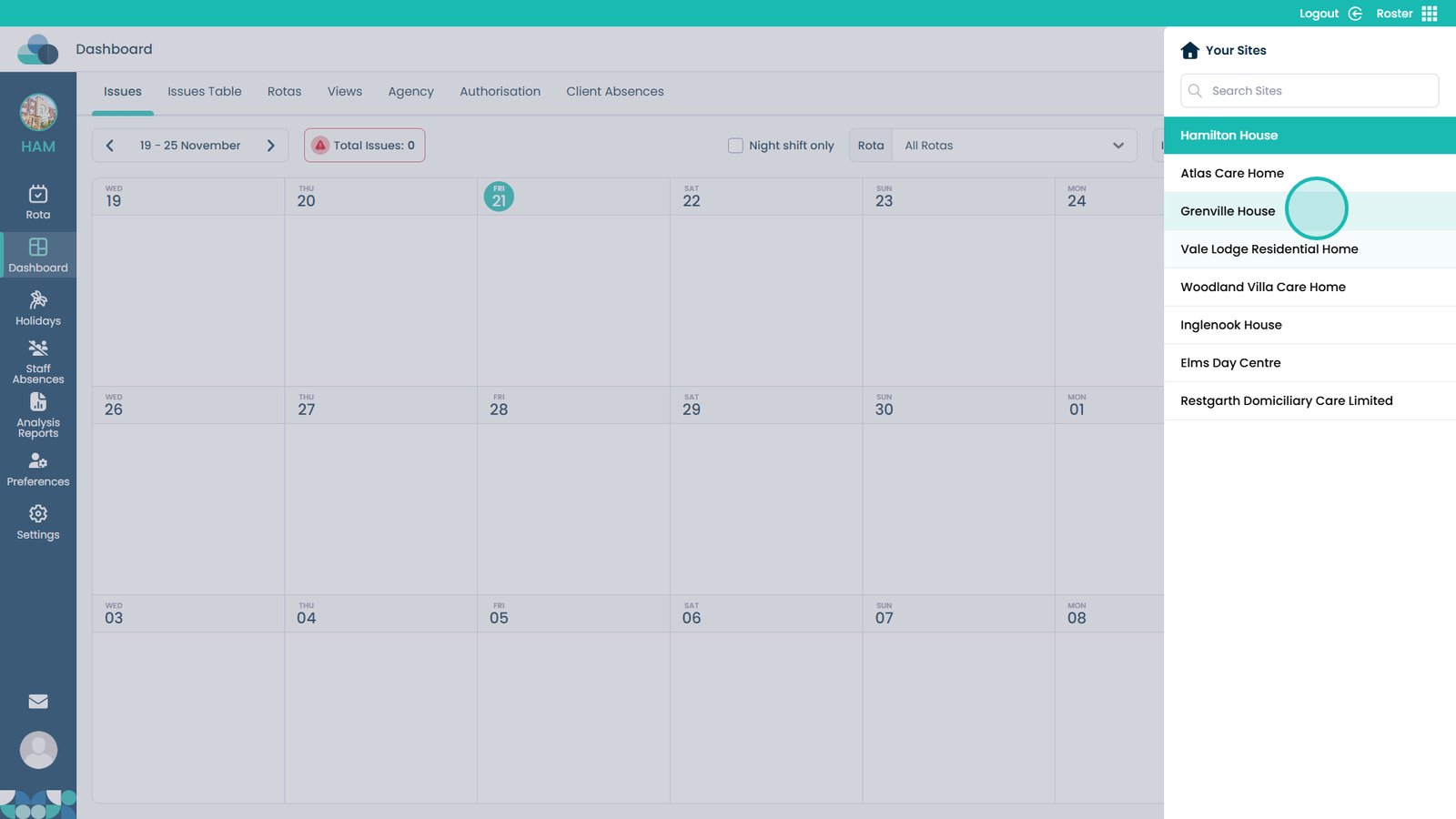Click the HAM site abbreviation
This screenshot has height=819, width=1456.
click(x=38, y=147)
